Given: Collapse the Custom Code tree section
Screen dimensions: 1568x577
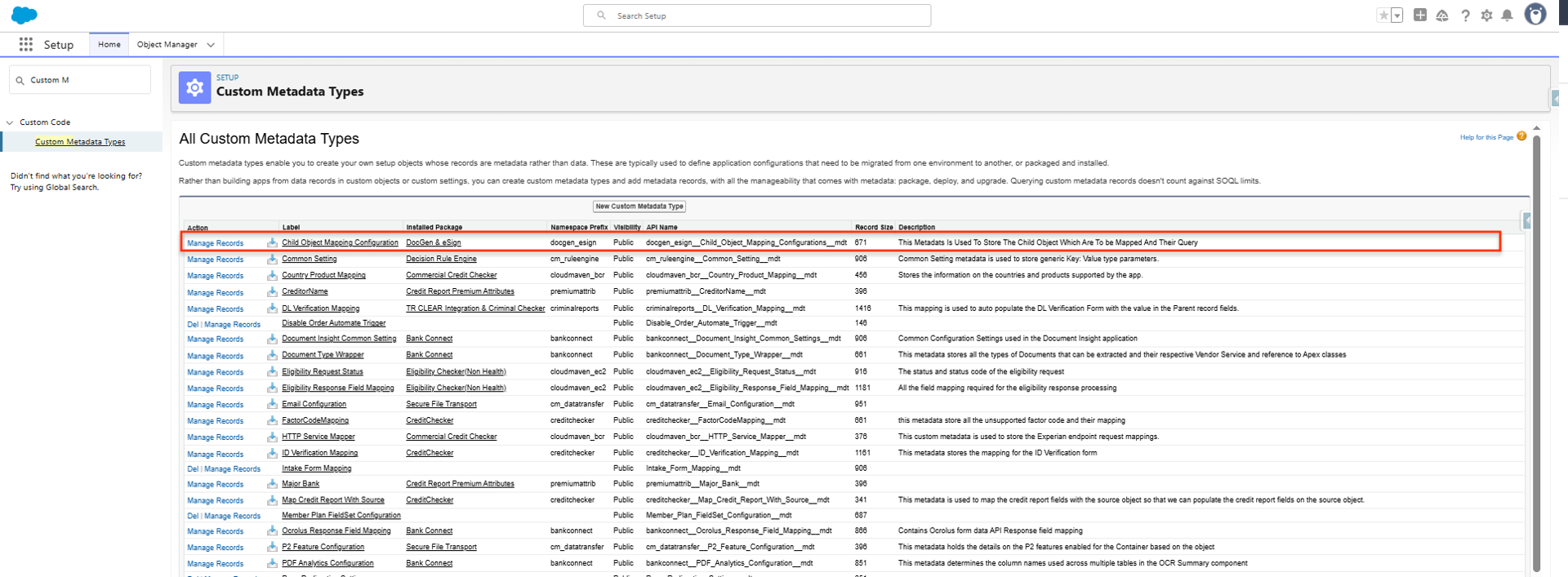Looking at the screenshot, I should click(10, 122).
